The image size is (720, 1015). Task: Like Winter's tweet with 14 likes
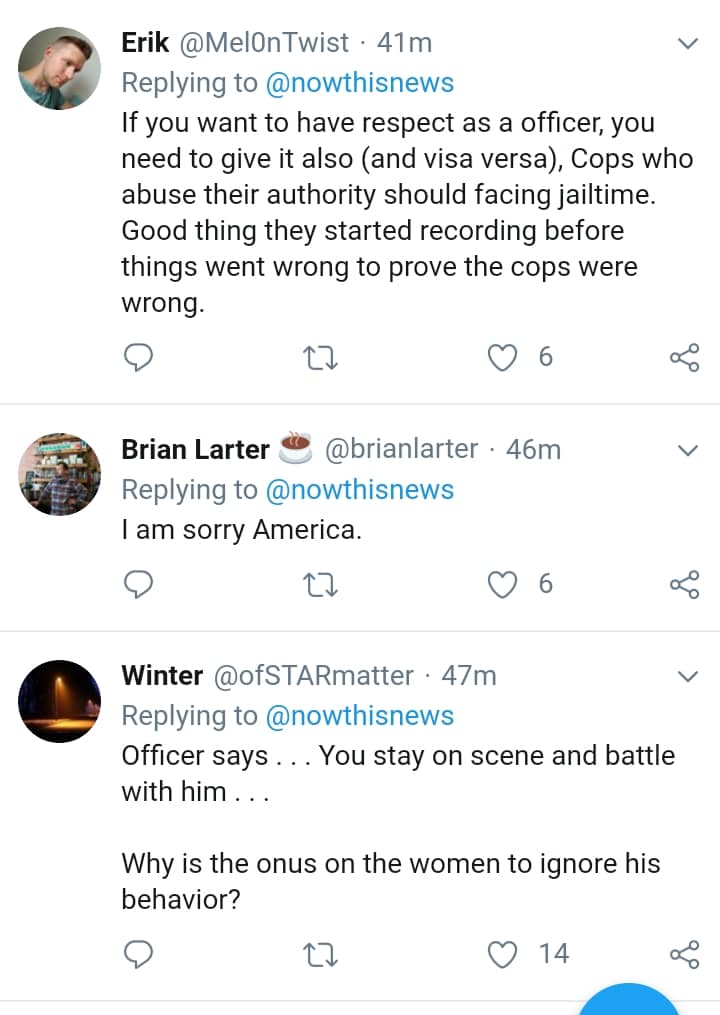point(503,955)
